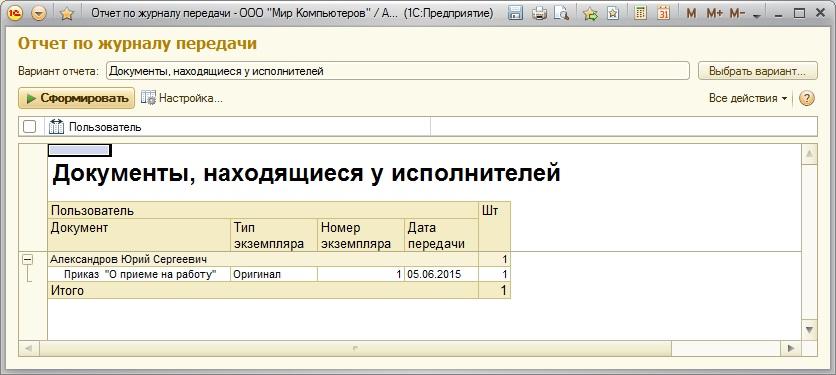Click the M memory button
Image resolution: width=836 pixels, height=375 pixels.
click(x=692, y=14)
